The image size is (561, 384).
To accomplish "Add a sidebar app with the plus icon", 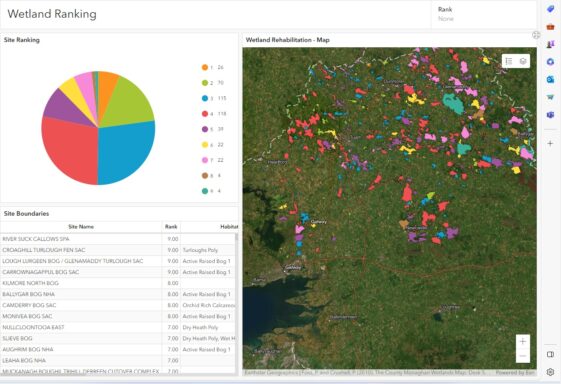I will [550, 144].
